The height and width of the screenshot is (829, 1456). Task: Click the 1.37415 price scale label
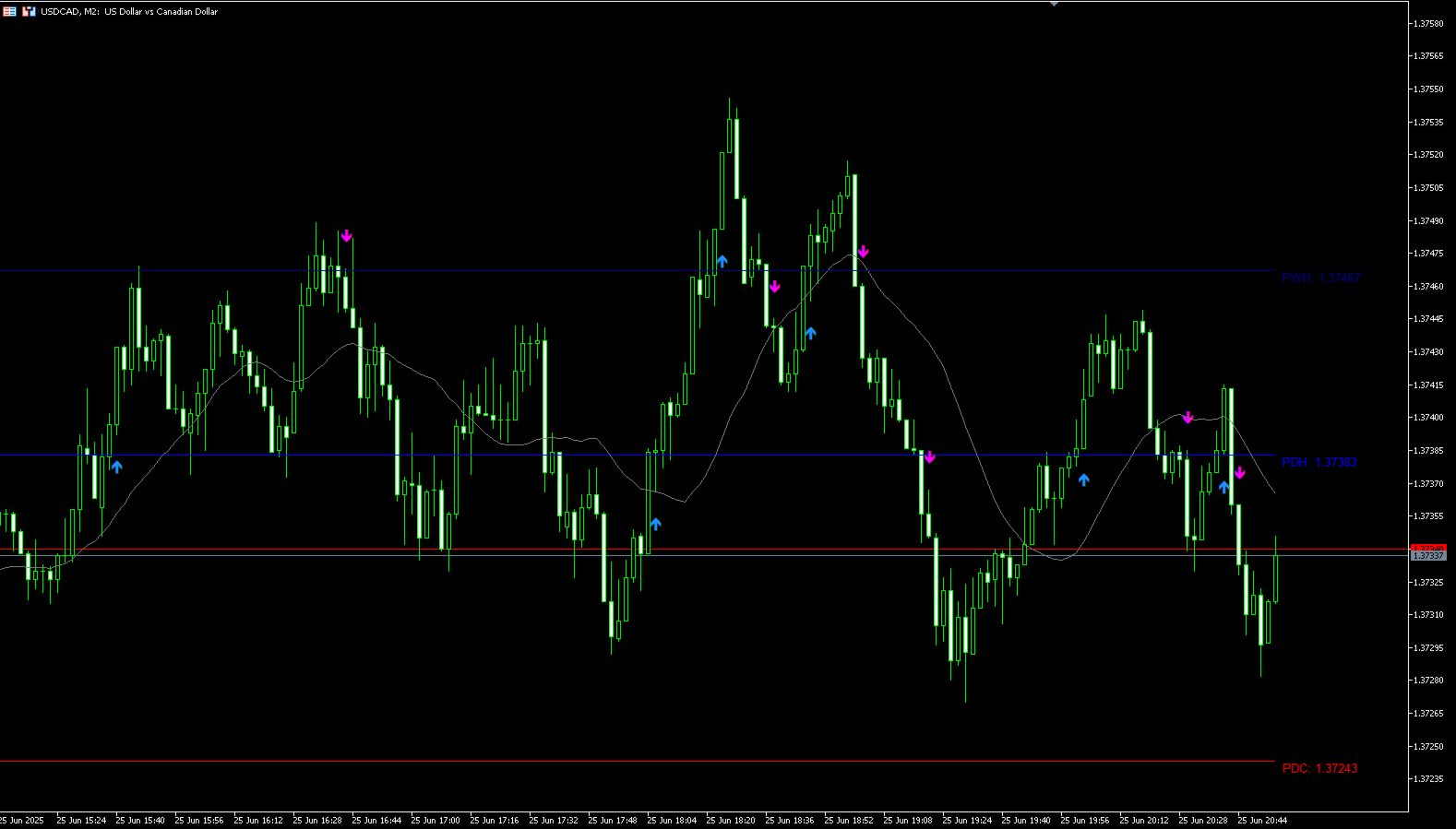[x=1428, y=385]
